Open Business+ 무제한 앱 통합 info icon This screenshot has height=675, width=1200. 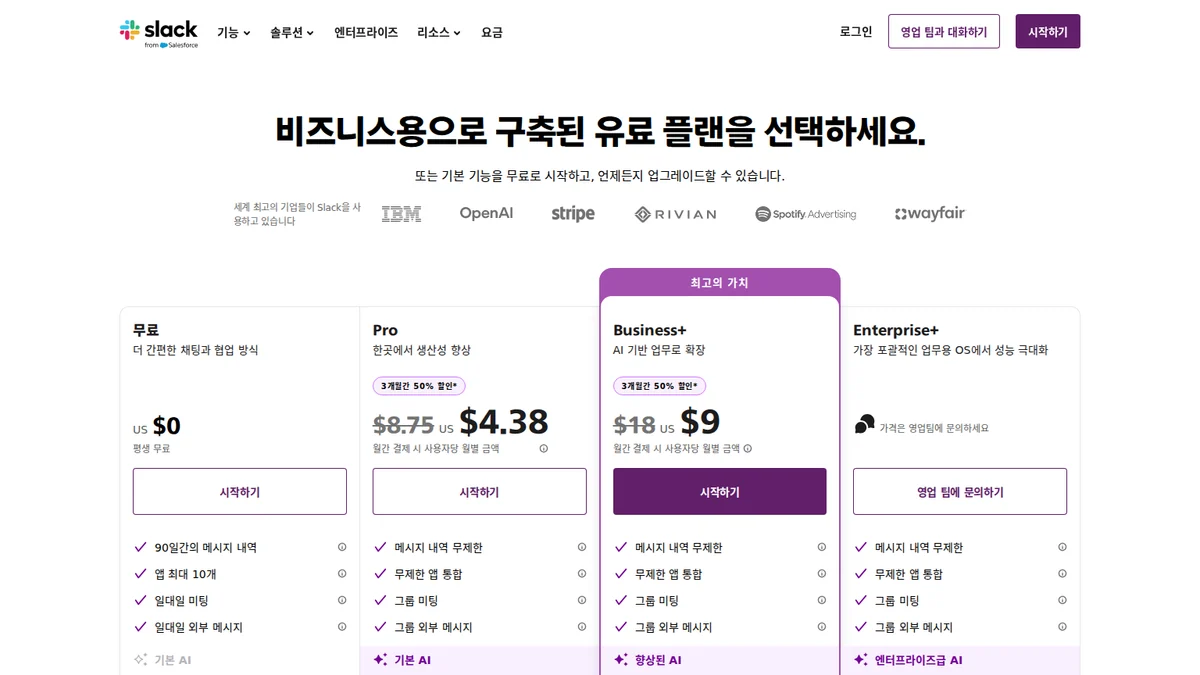(822, 574)
